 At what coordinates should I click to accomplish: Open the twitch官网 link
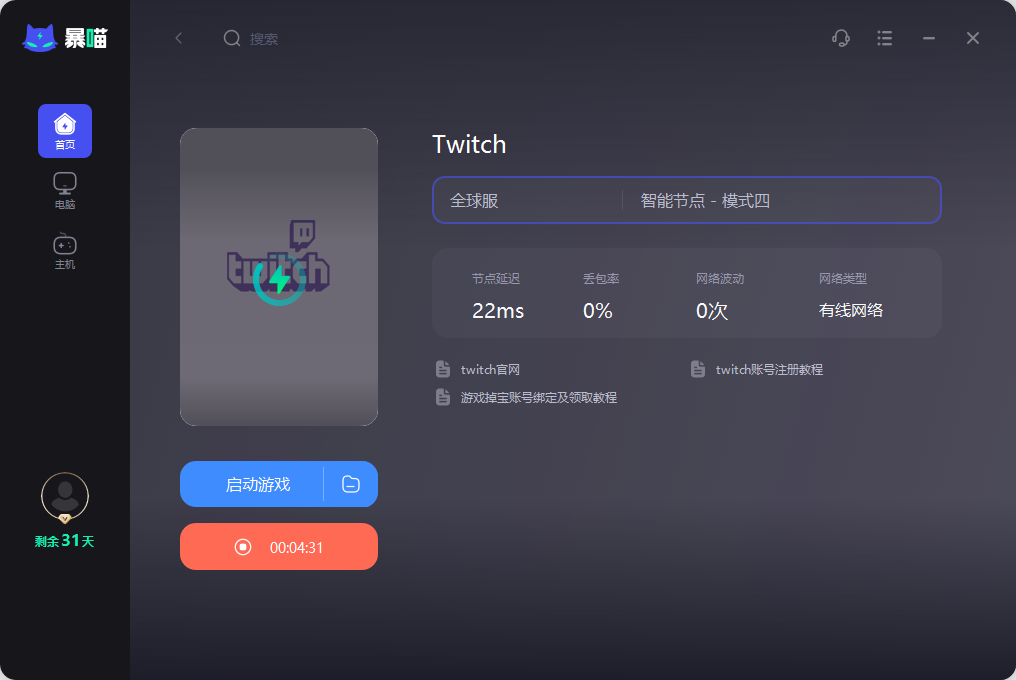[x=490, y=369]
